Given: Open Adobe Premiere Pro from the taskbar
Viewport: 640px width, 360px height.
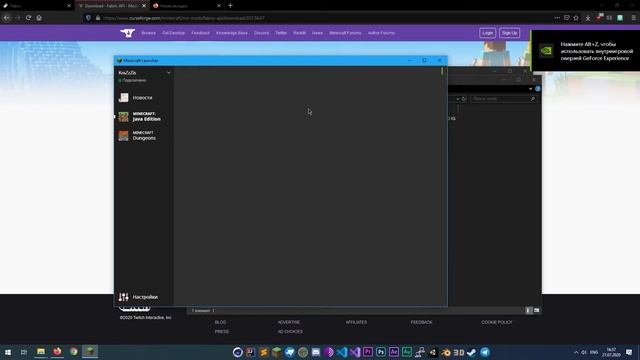Looking at the screenshot, I should (368, 352).
